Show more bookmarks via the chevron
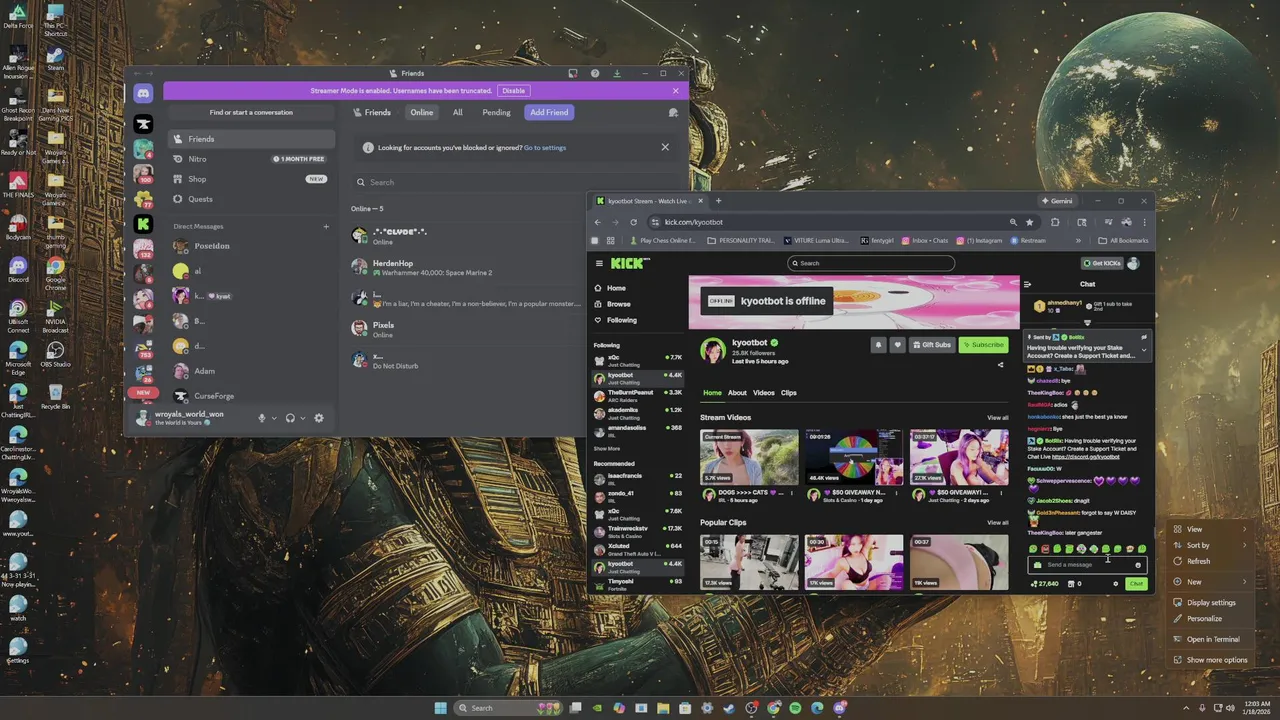Screen dimensions: 1280x720 pos(1078,241)
